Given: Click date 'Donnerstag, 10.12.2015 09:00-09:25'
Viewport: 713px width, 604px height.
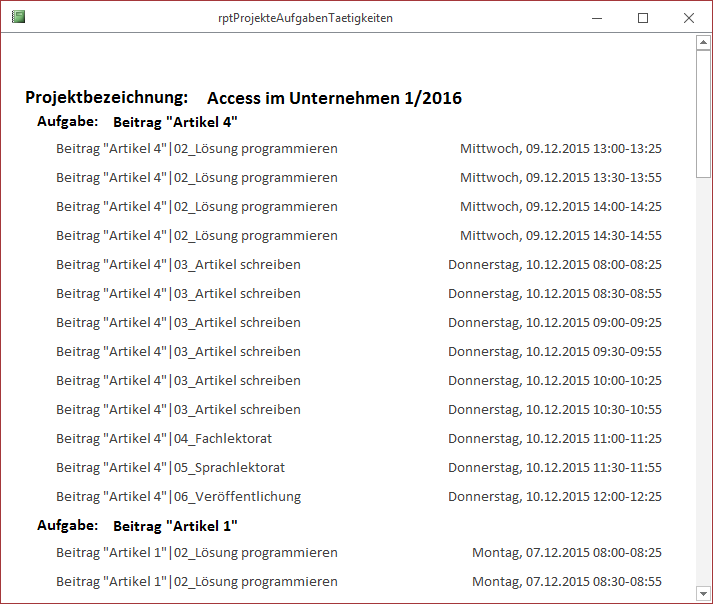Looking at the screenshot, I should pyautogui.click(x=555, y=323).
